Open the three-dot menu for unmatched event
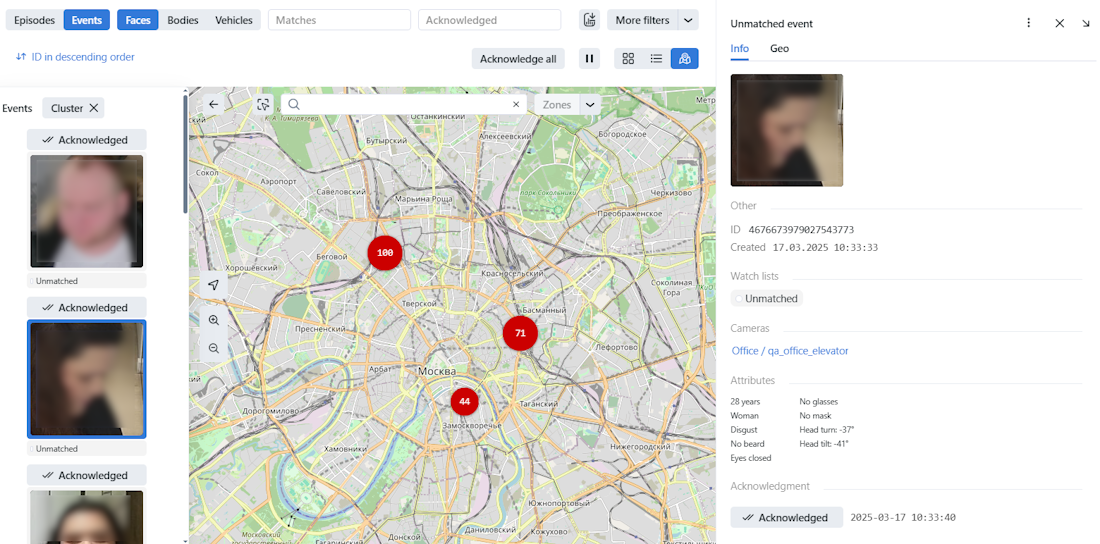The width and height of the screenshot is (1100, 544). tap(1029, 23)
